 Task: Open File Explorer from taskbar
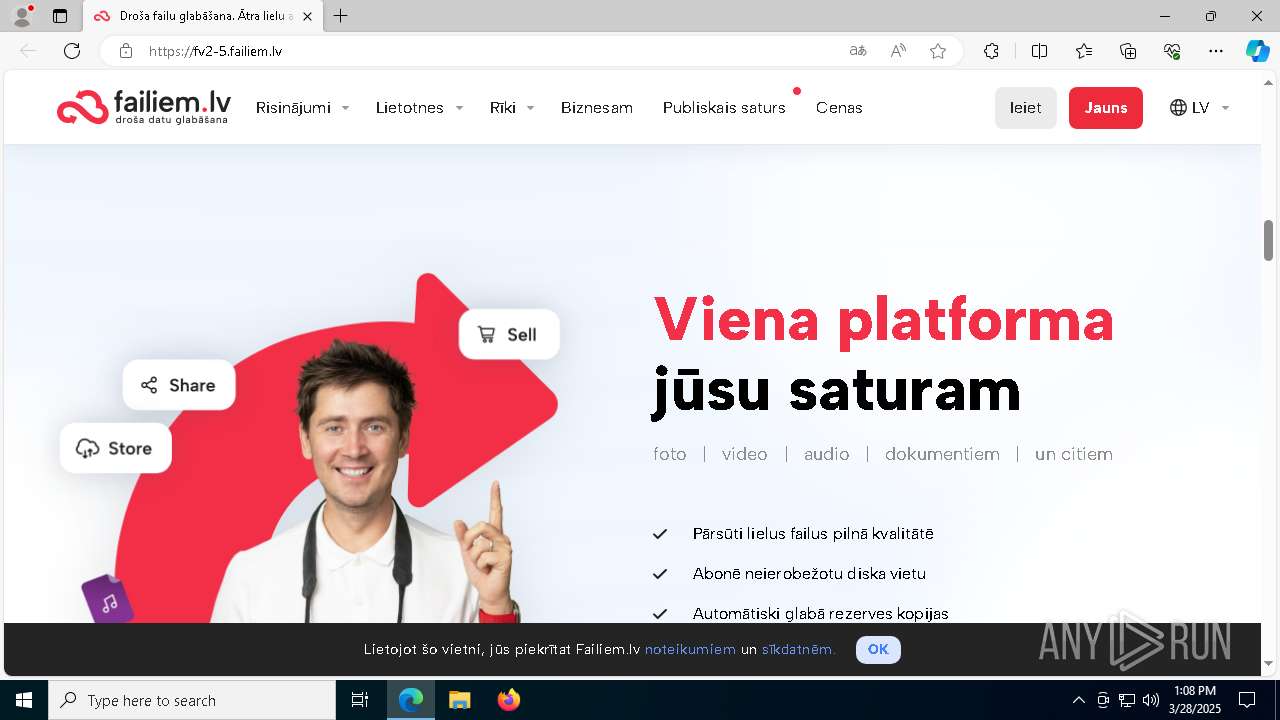(x=459, y=700)
